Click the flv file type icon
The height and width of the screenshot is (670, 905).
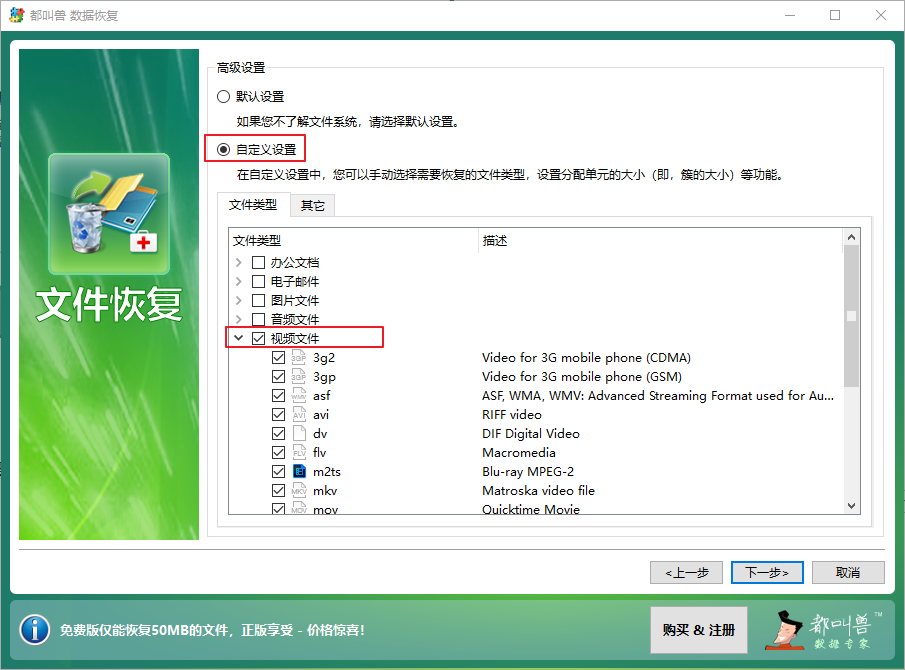click(x=298, y=452)
